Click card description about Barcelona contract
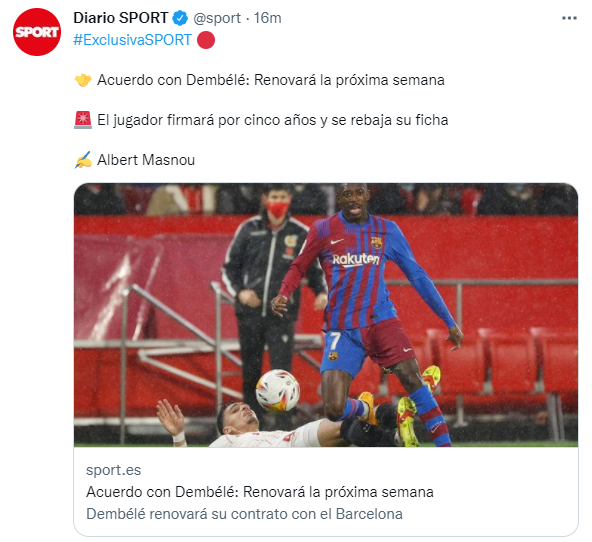The width and height of the screenshot is (592, 542). point(244,514)
